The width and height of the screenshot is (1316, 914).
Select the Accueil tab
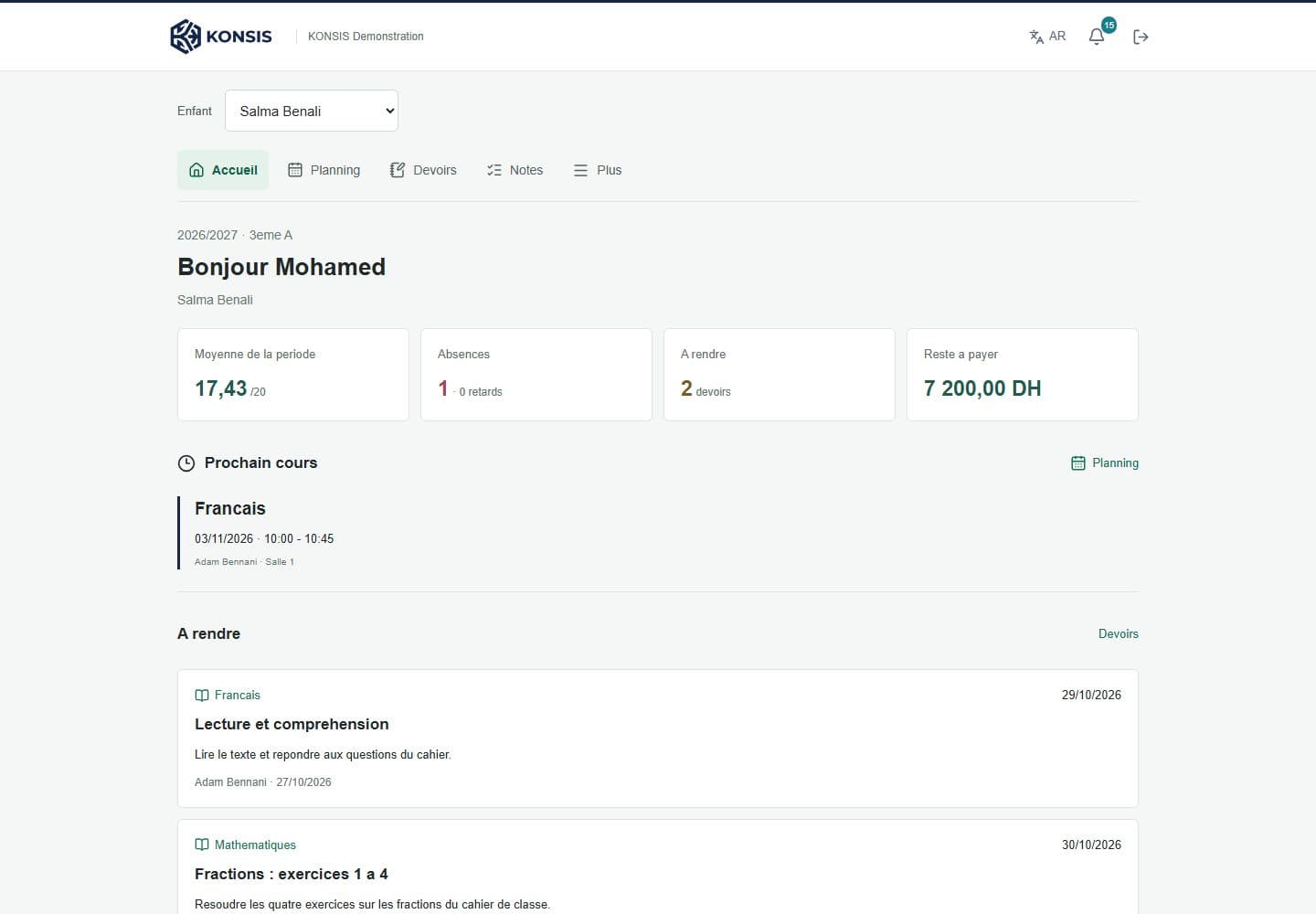point(223,170)
